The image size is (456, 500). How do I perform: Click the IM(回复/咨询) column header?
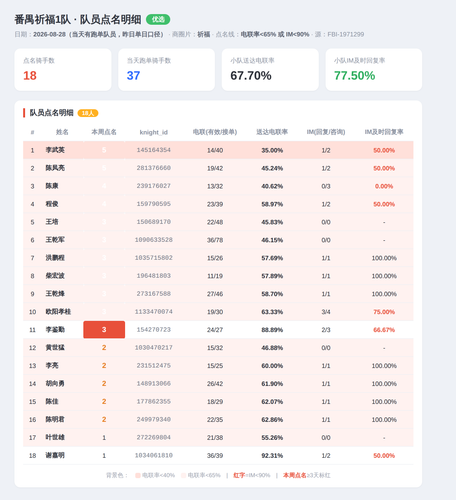click(326, 132)
